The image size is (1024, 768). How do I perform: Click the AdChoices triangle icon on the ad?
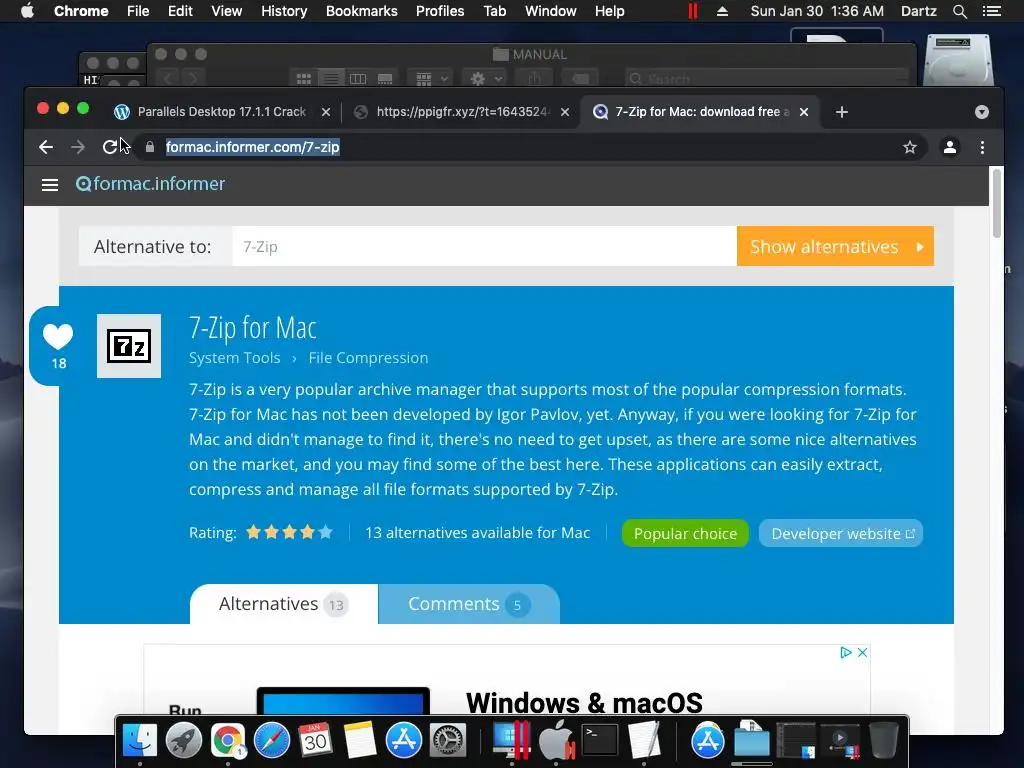click(846, 652)
